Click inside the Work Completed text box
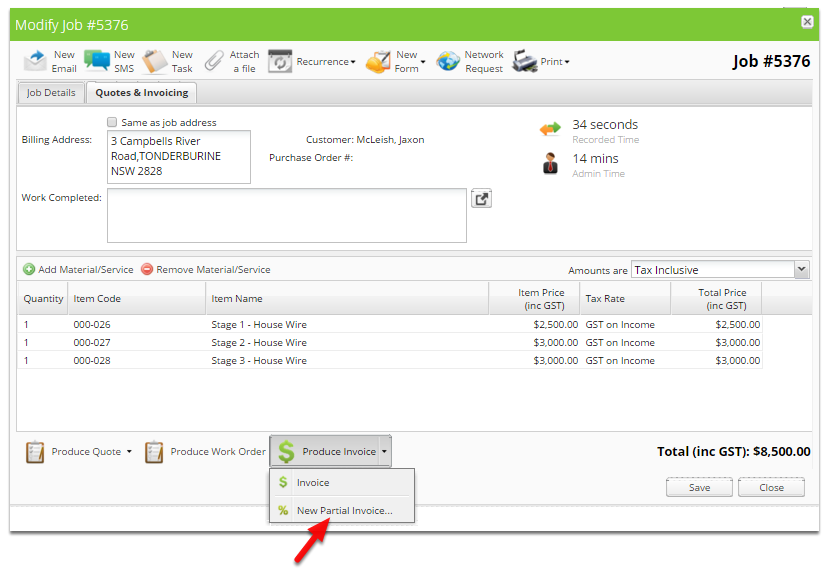 point(286,215)
